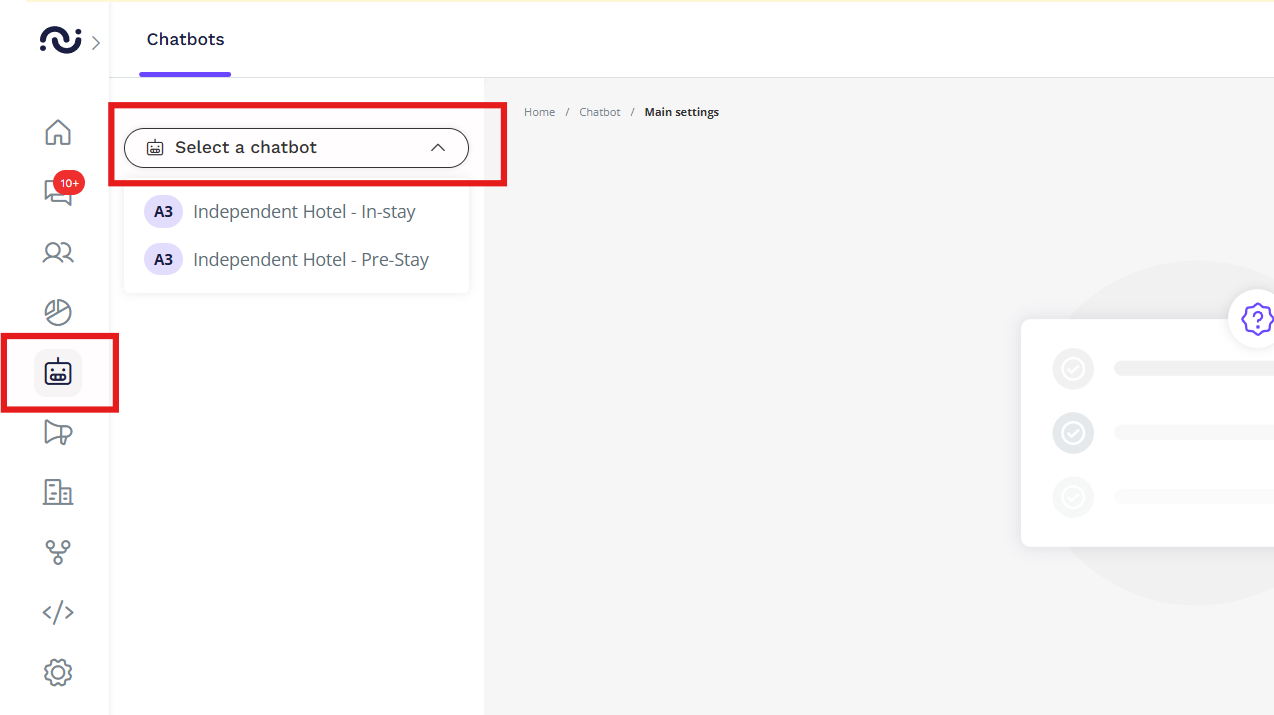1274x715 pixels.
Task: Open the workflow branch icon
Action: coord(58,552)
